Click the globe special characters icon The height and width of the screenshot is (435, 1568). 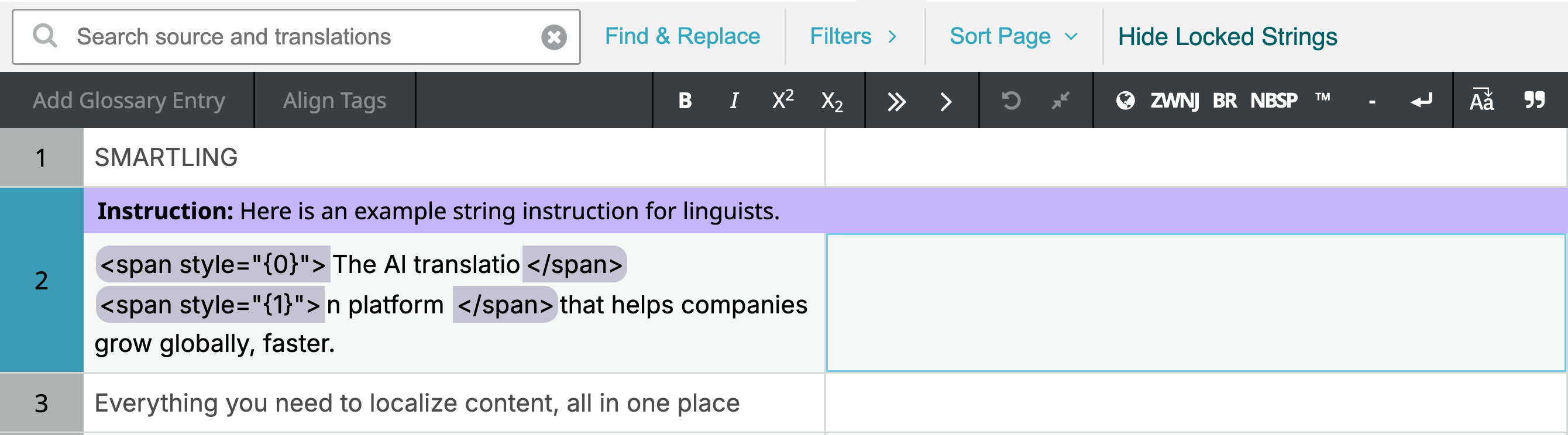(x=1125, y=101)
